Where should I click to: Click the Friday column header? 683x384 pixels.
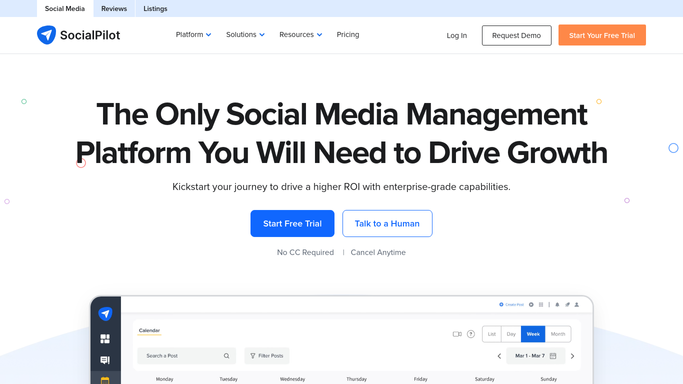[x=420, y=379]
